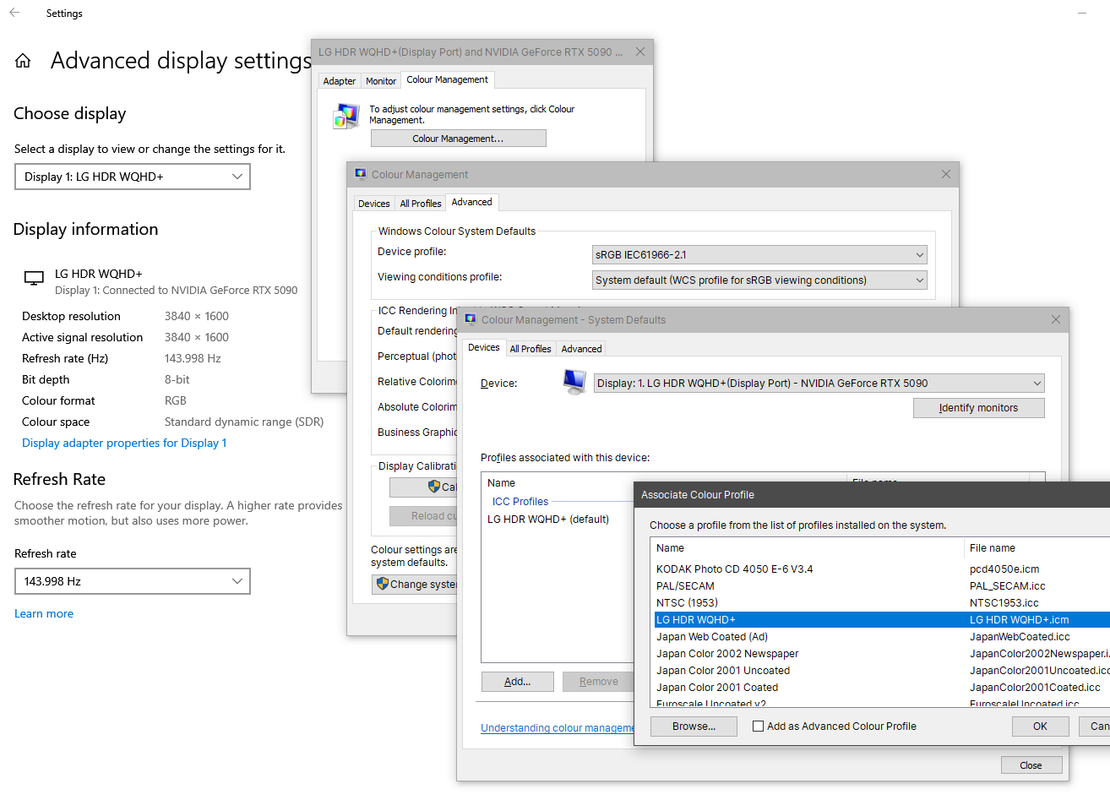Click the Remove profile button
Viewport: 1110px width, 800px height.
point(598,681)
